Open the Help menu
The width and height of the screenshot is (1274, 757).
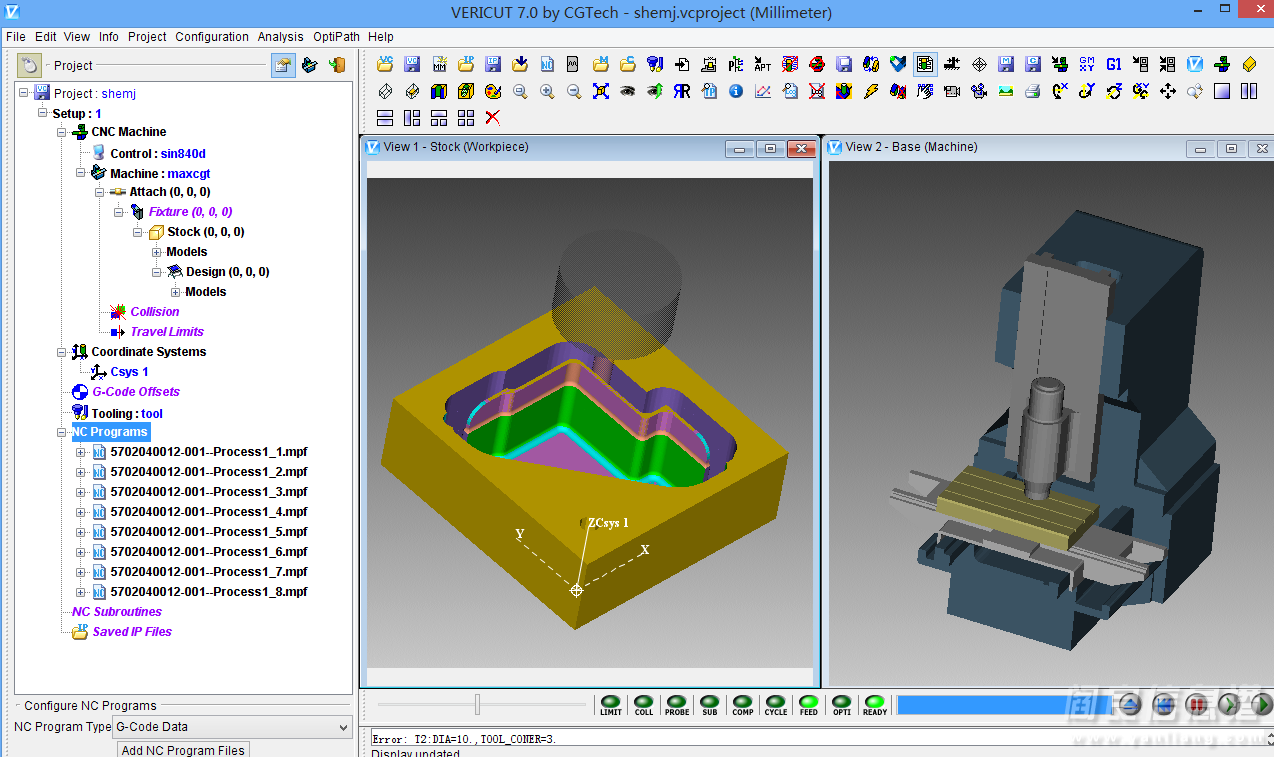(381, 37)
